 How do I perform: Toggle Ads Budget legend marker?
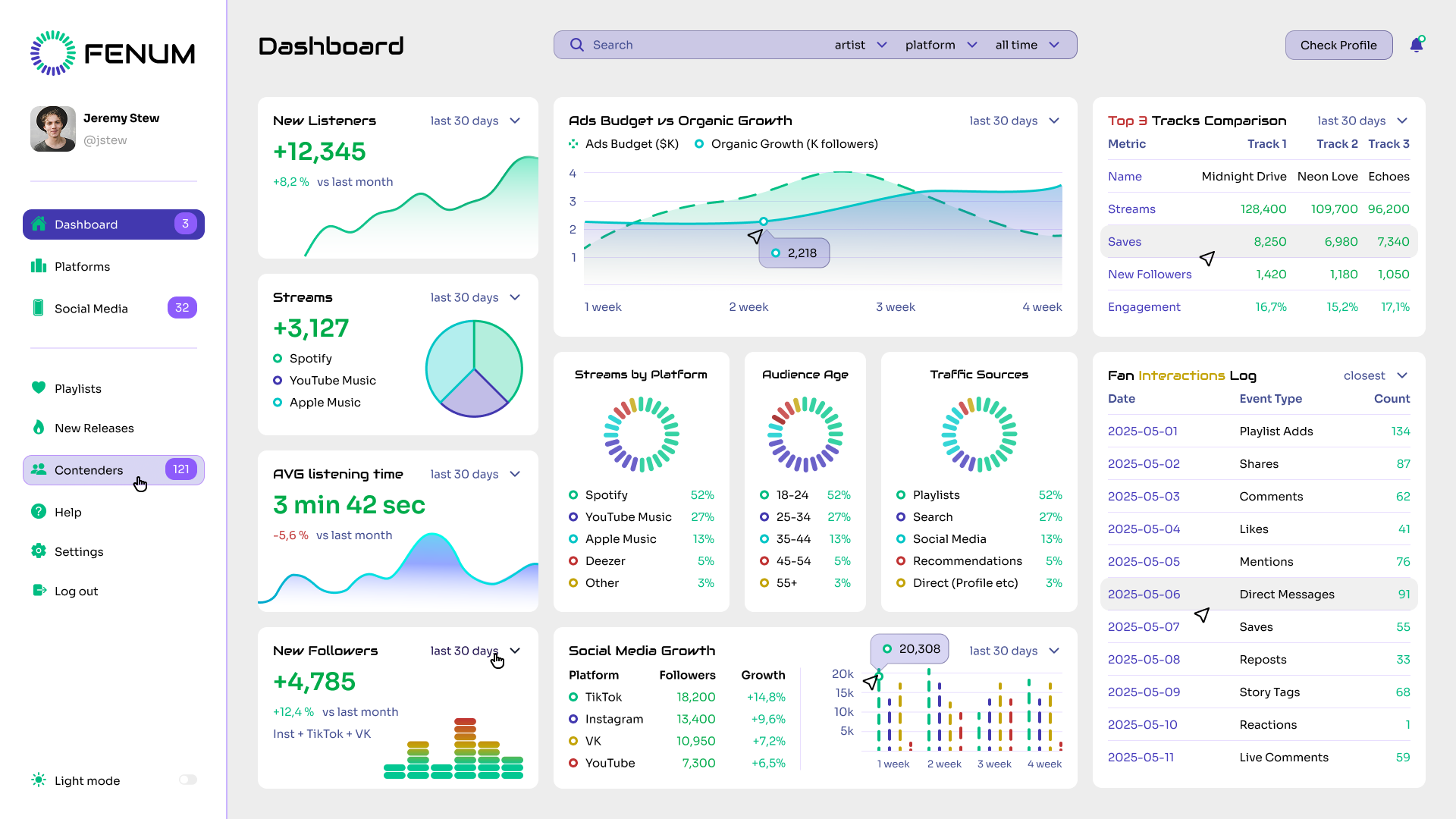[574, 144]
